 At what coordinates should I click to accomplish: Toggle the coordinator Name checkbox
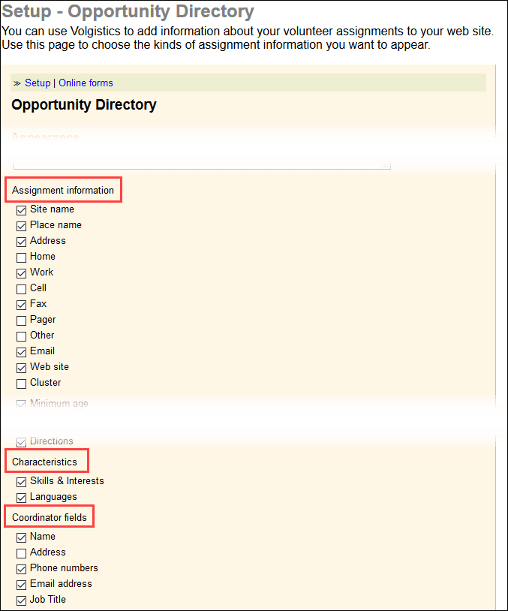pyautogui.click(x=21, y=538)
